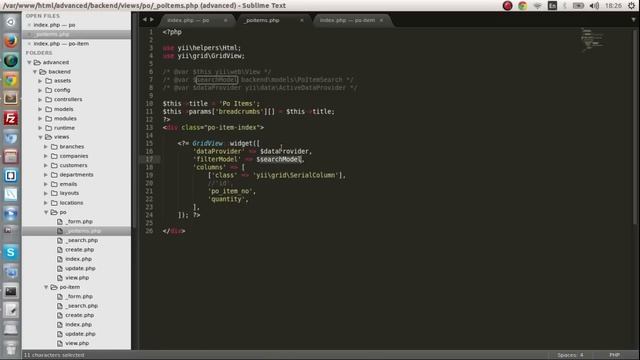Change syntax via 'PHP' in status bar
The height and width of the screenshot is (360, 640).
click(x=615, y=355)
